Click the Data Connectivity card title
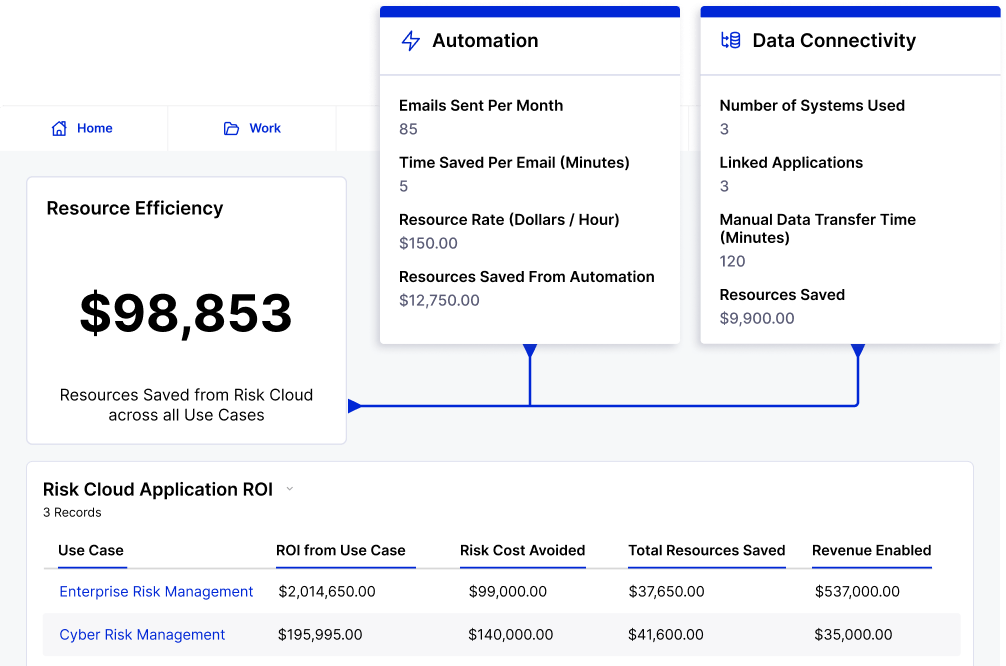Image resolution: width=1006 pixels, height=666 pixels. (834, 40)
